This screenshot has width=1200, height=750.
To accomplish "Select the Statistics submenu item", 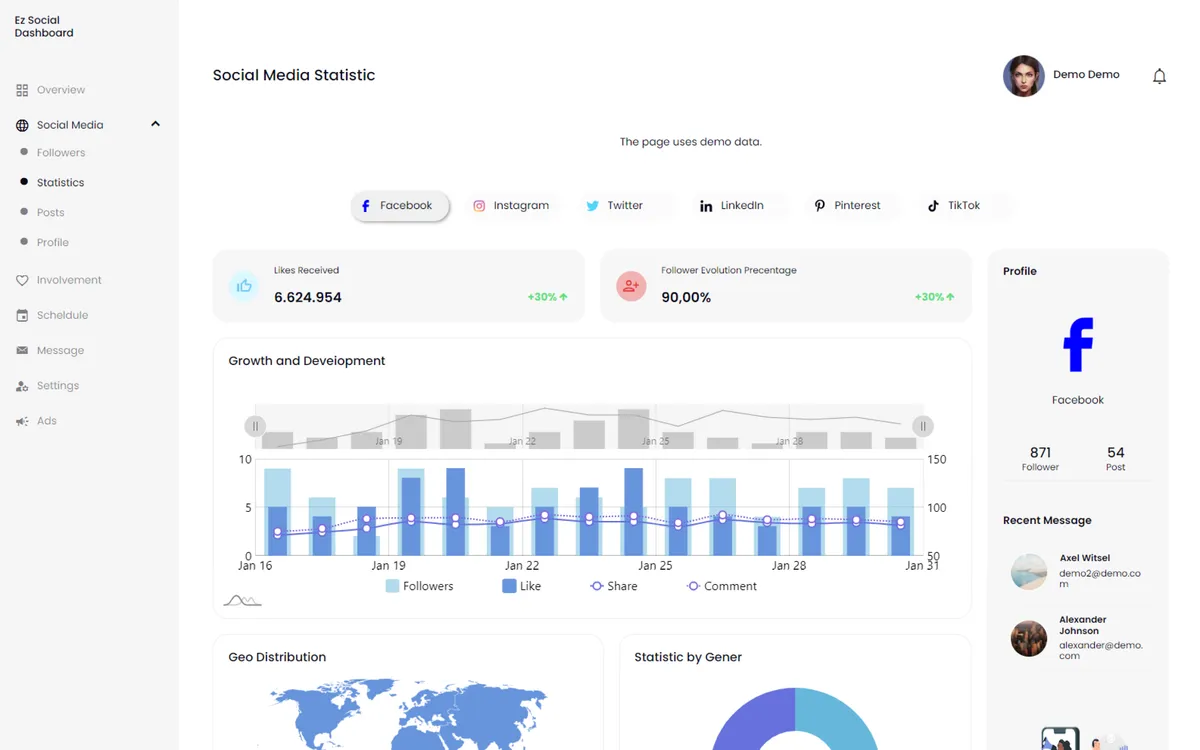I will (x=60, y=183).
